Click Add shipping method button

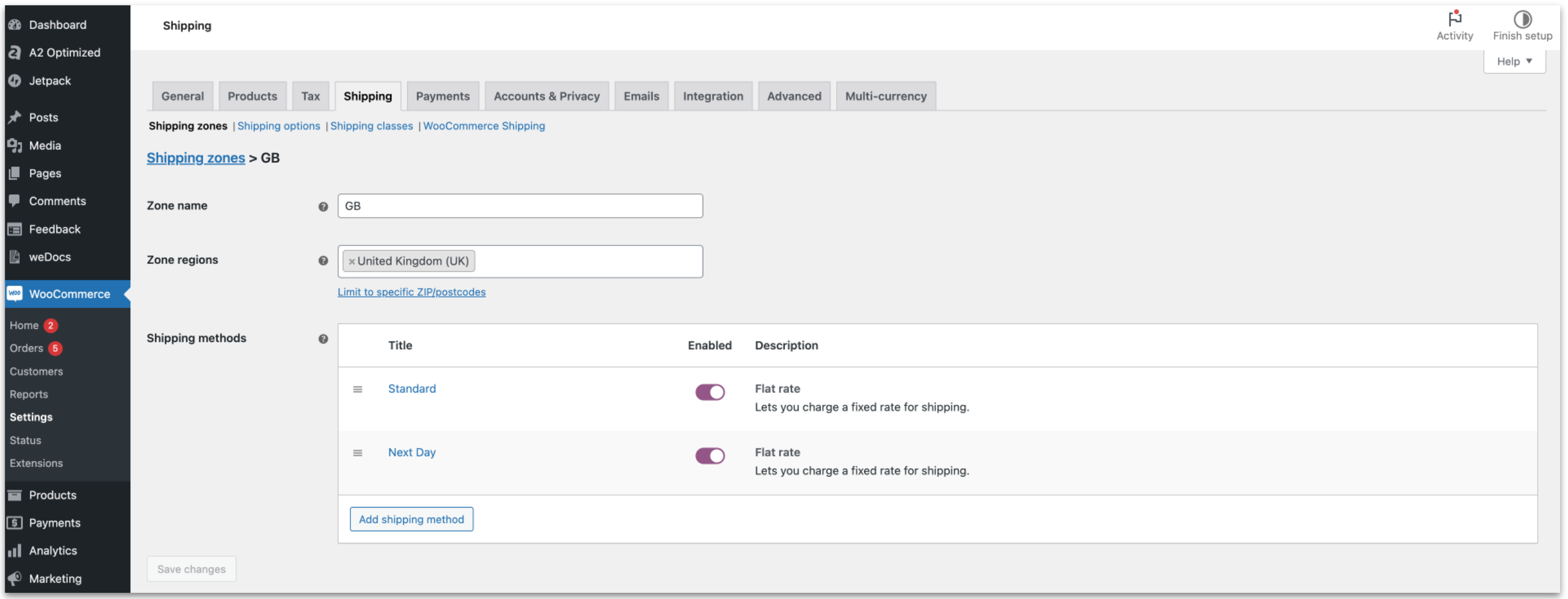click(x=412, y=519)
